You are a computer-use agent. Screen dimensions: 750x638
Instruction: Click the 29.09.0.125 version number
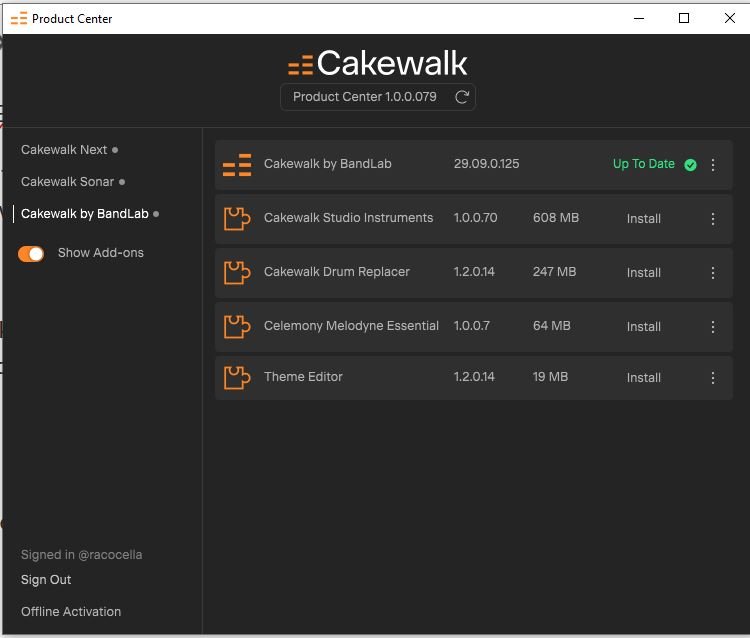click(486, 164)
